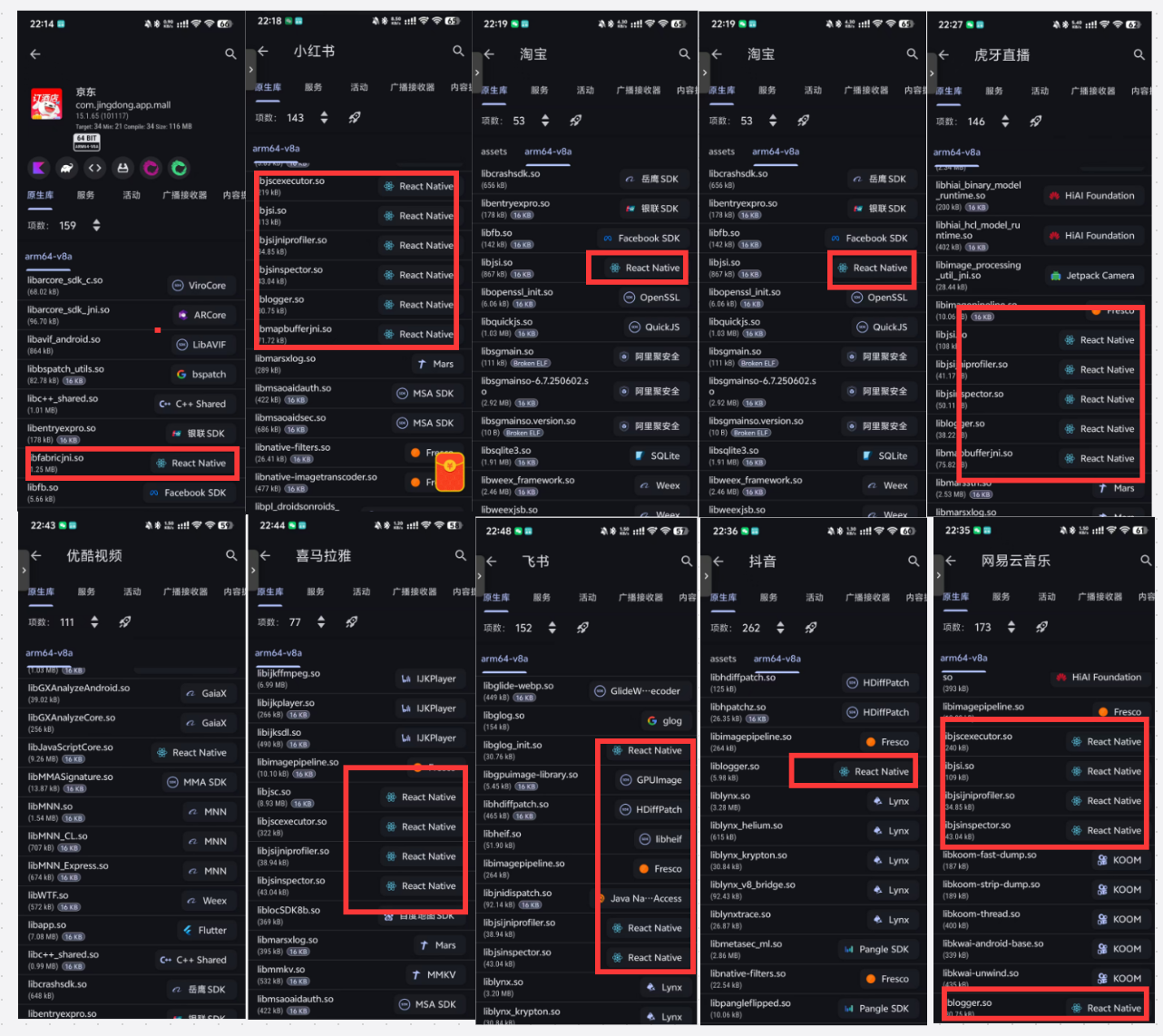1163x1036 pixels.
Task: Go back from the 飞书 screen
Action: coord(491,562)
